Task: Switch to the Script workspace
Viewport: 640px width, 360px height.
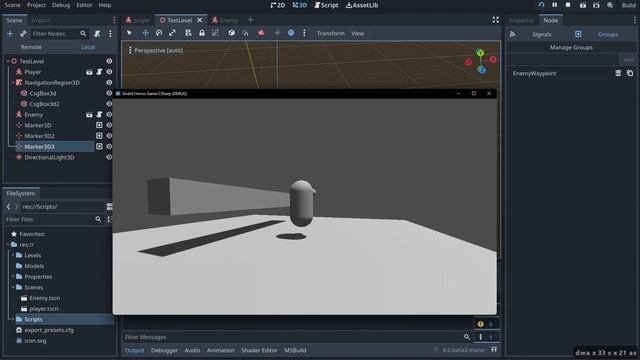Action: [x=326, y=5]
